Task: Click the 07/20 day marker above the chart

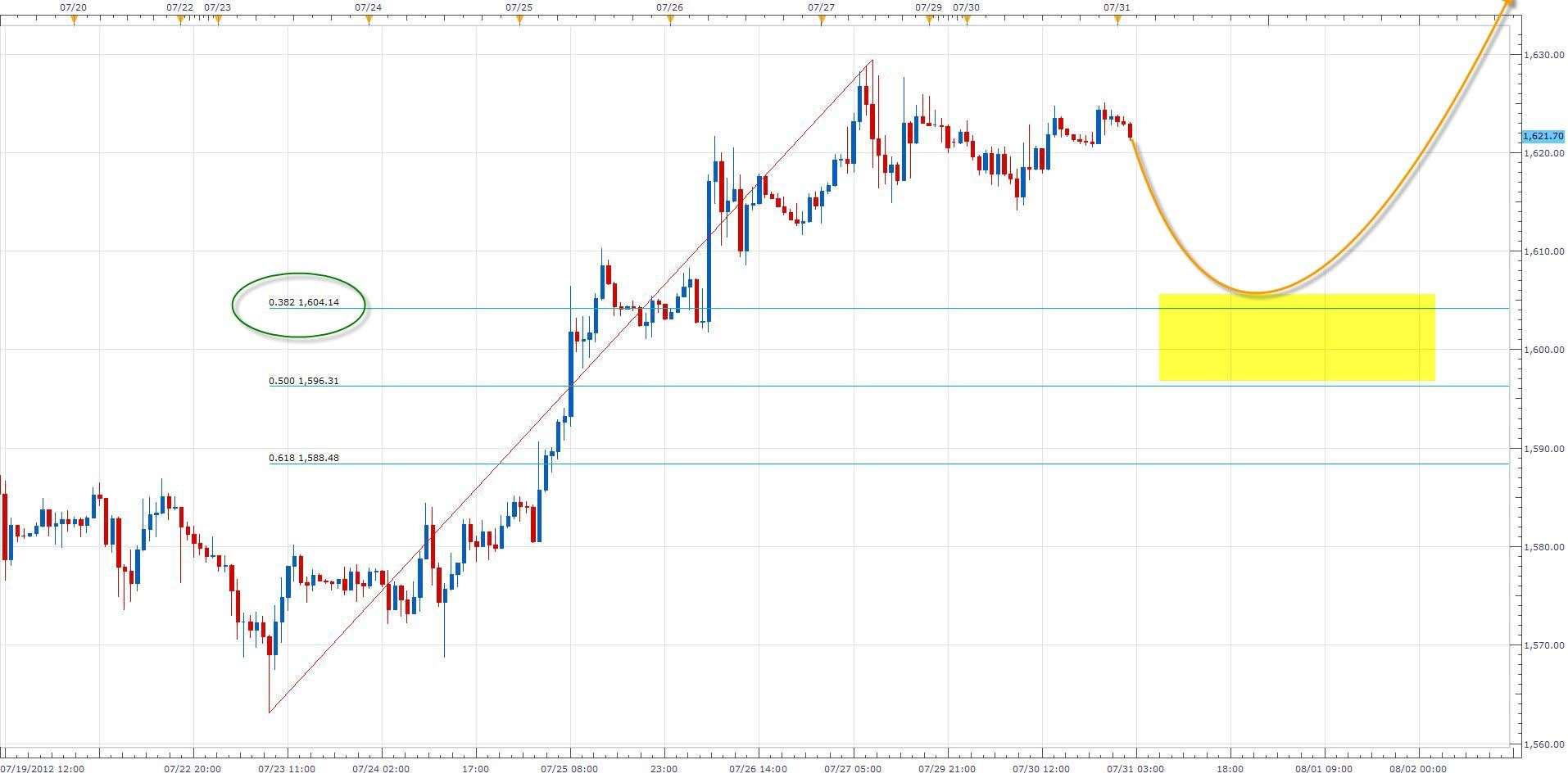Action: pyautogui.click(x=74, y=7)
